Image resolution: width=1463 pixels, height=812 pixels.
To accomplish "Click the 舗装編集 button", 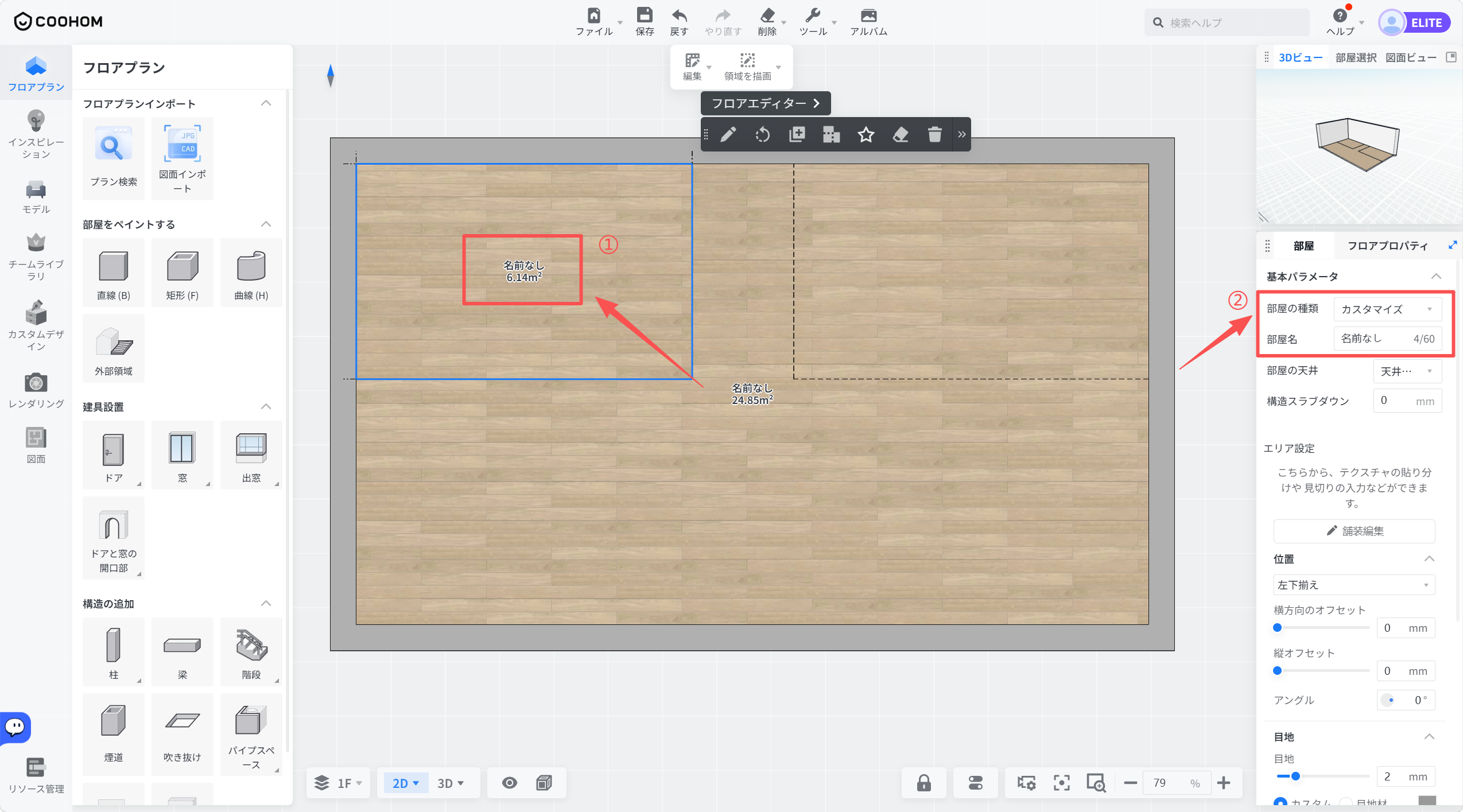I will coord(1354,531).
